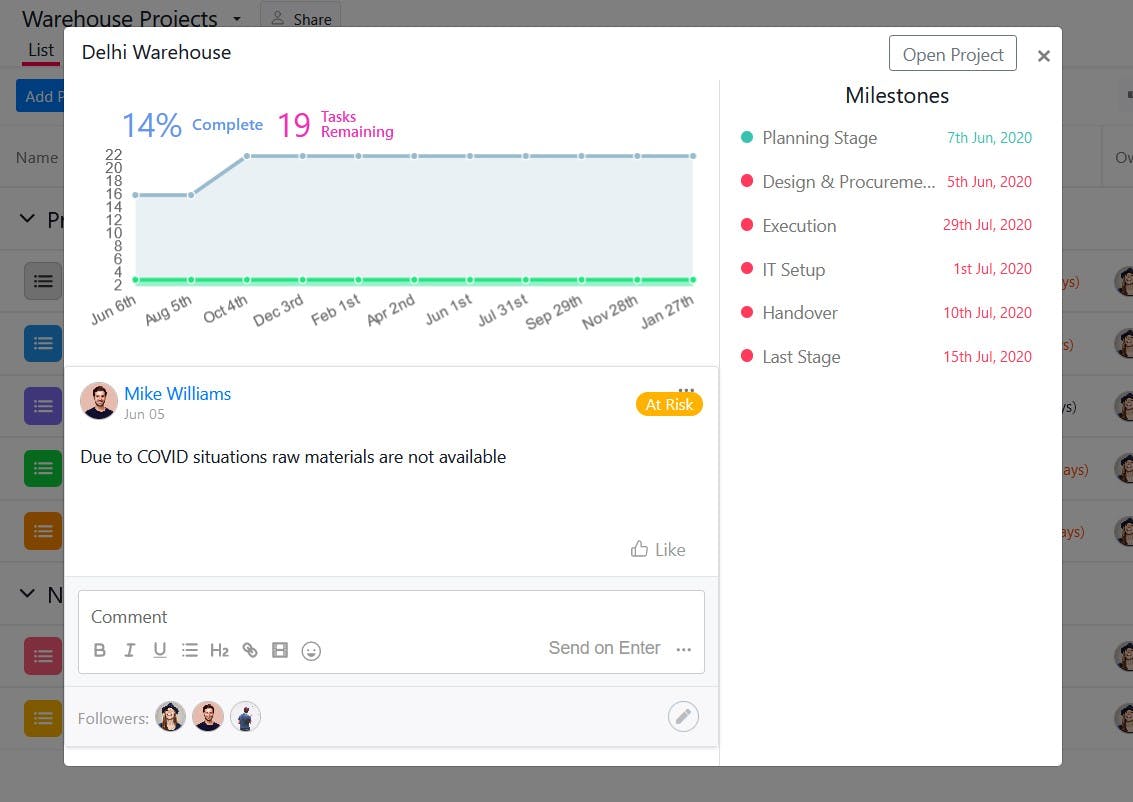
Task: Click into the Comment text field
Action: coord(390,616)
